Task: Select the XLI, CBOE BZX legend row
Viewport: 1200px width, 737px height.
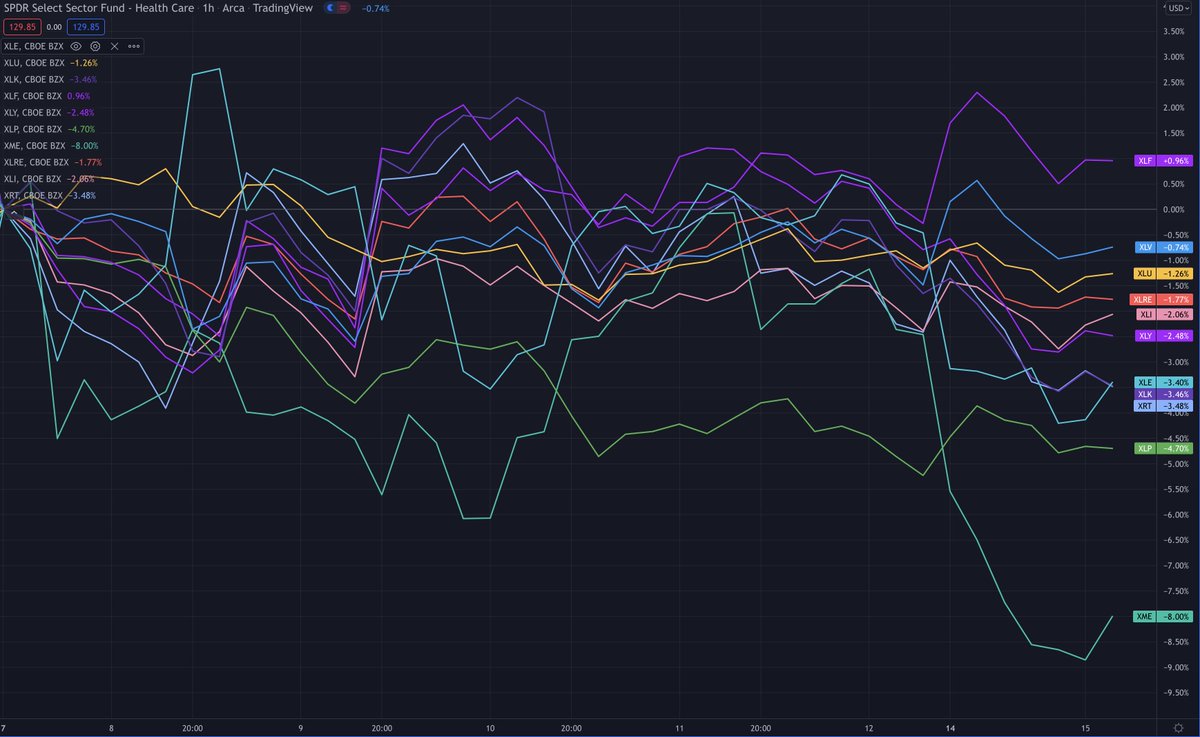Action: pos(49,179)
